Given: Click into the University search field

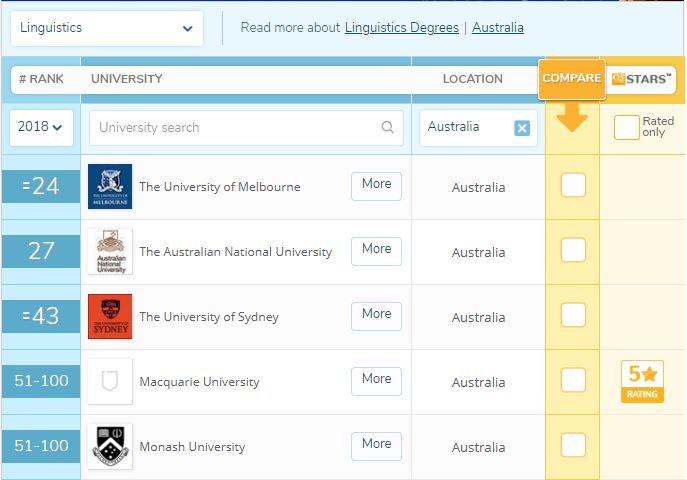Looking at the screenshot, I should tap(246, 127).
